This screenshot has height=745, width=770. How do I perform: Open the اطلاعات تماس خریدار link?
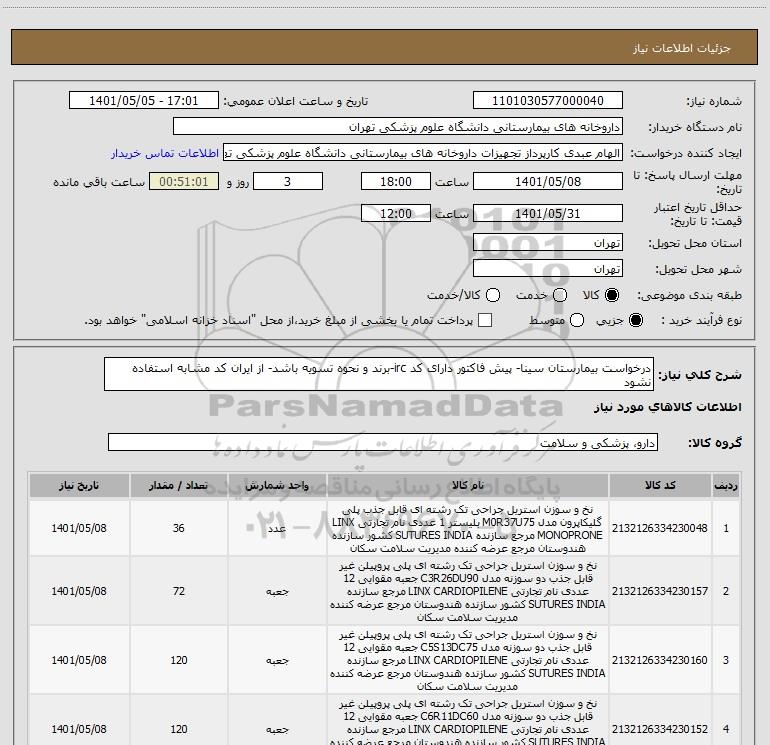165,153
